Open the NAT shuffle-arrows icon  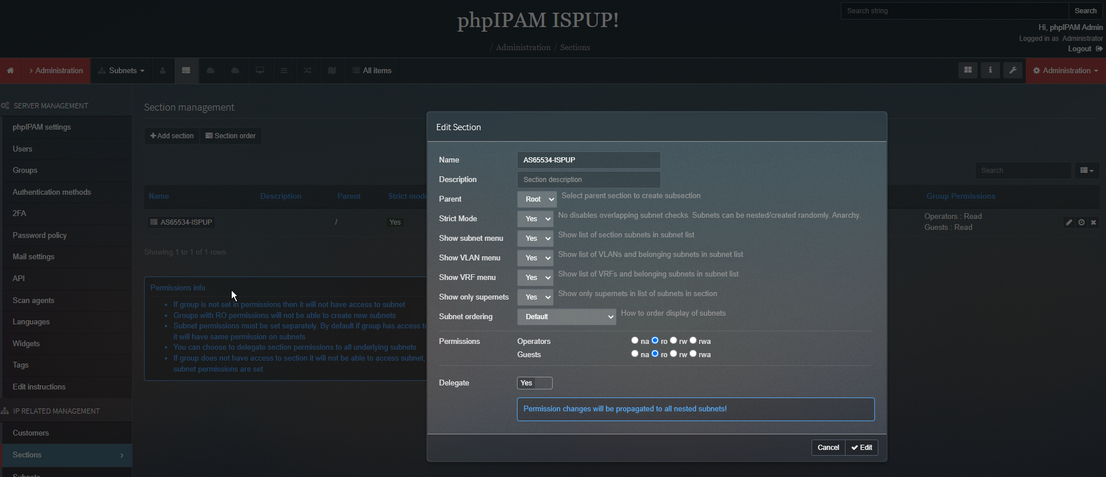pyautogui.click(x=308, y=71)
